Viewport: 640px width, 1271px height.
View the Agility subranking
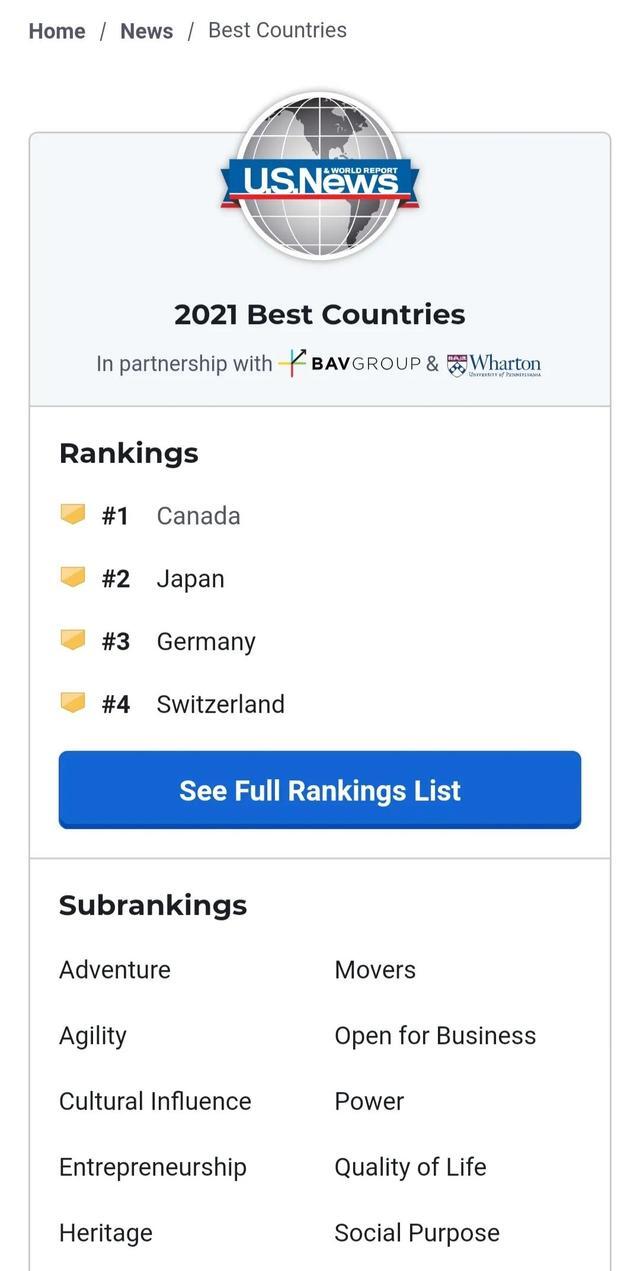click(x=93, y=1036)
